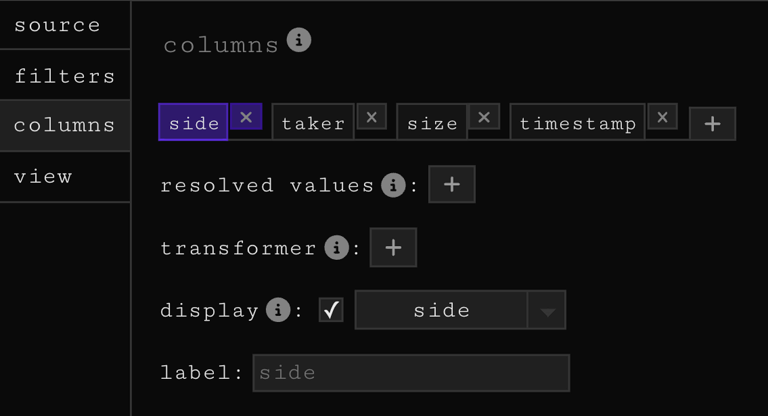Remove the size column with its X
This screenshot has height=416, width=768.
point(484,117)
